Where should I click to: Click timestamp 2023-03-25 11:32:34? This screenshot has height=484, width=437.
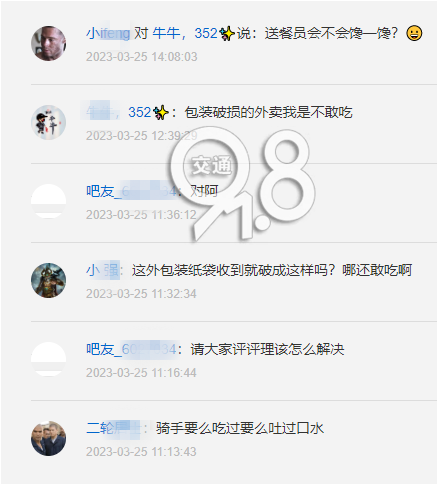(x=141, y=294)
